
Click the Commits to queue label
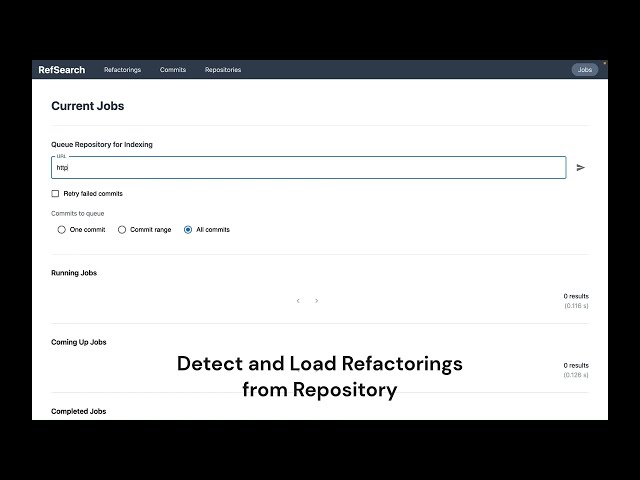coord(78,213)
